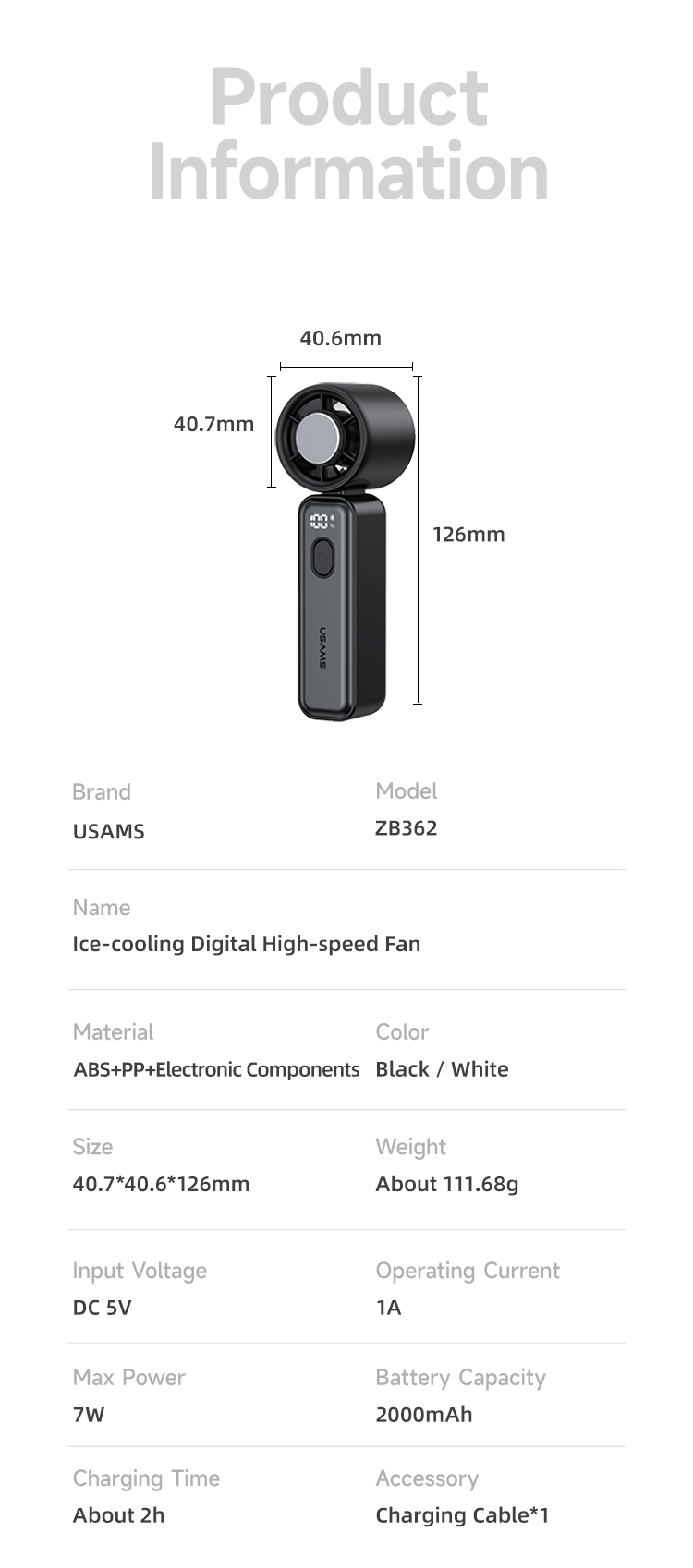Click the 126mm length dimension label
Image resolution: width=693 pixels, height=1568 pixels.
tap(468, 534)
